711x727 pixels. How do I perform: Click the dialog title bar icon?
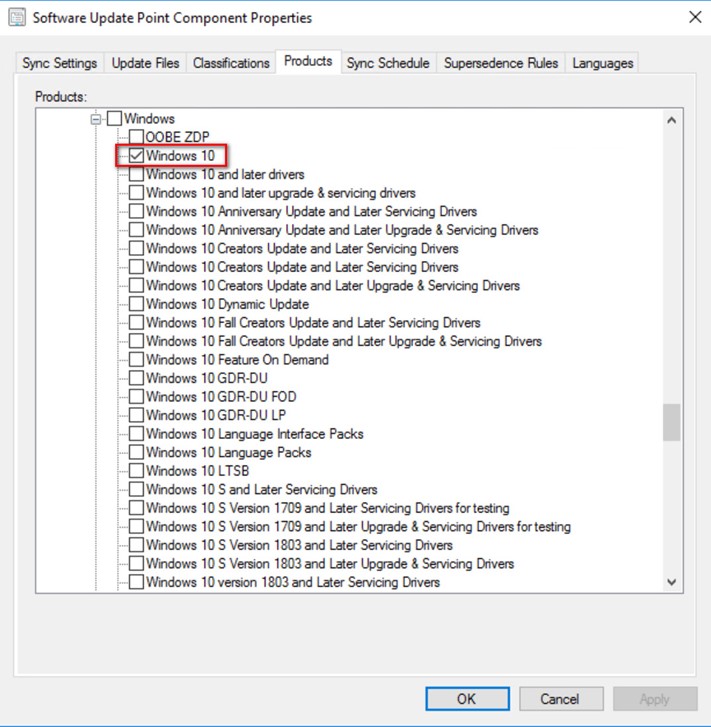coord(17,18)
